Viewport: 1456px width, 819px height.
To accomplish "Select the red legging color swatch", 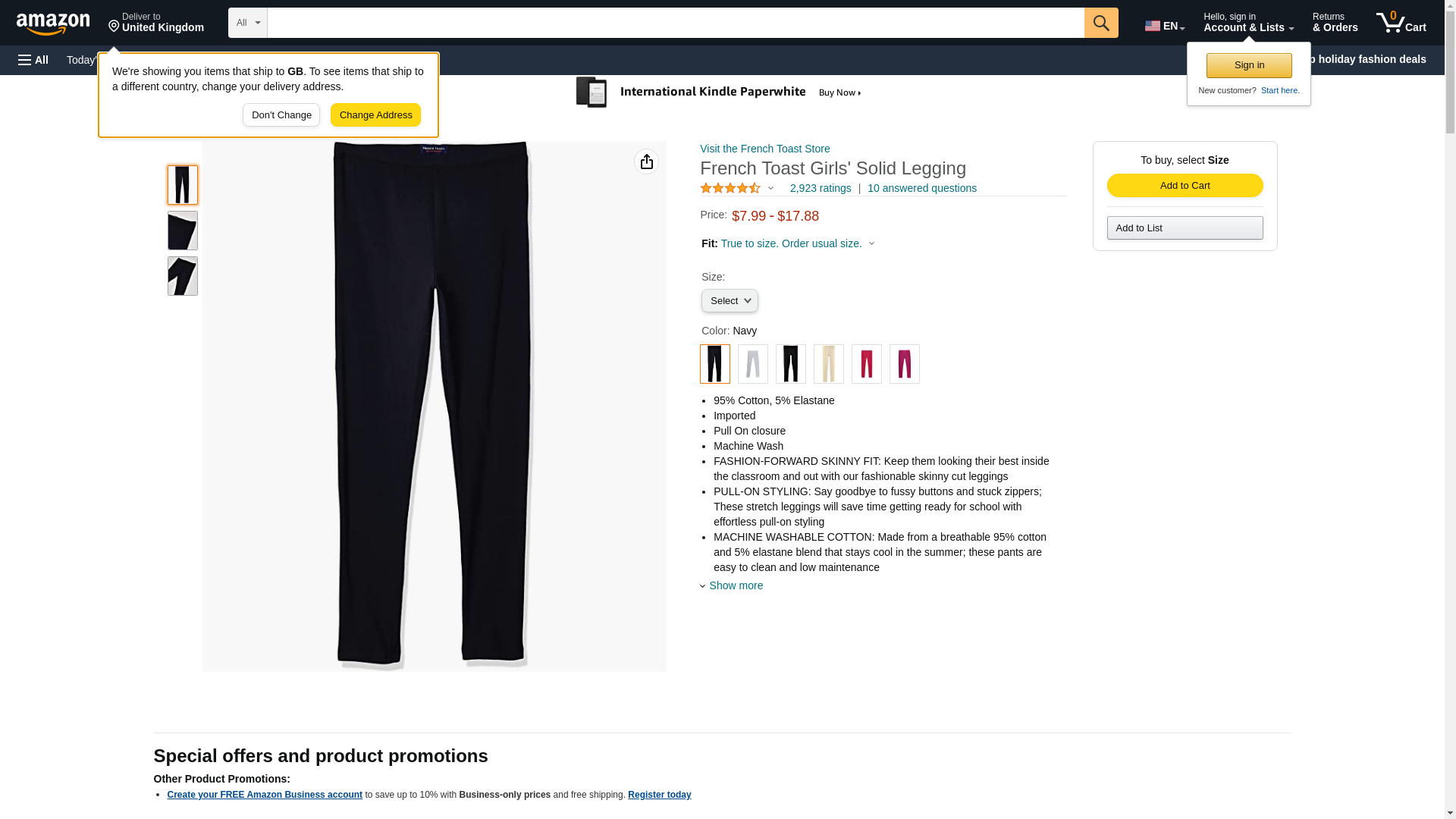I will pyautogui.click(x=866, y=364).
